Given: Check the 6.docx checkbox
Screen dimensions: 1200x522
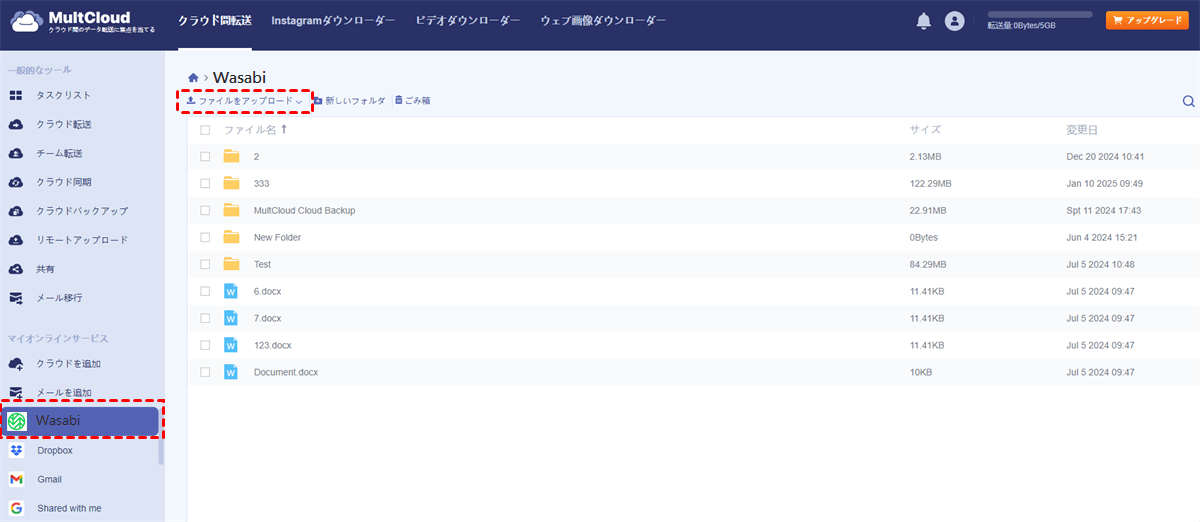Looking at the screenshot, I should click(x=205, y=291).
